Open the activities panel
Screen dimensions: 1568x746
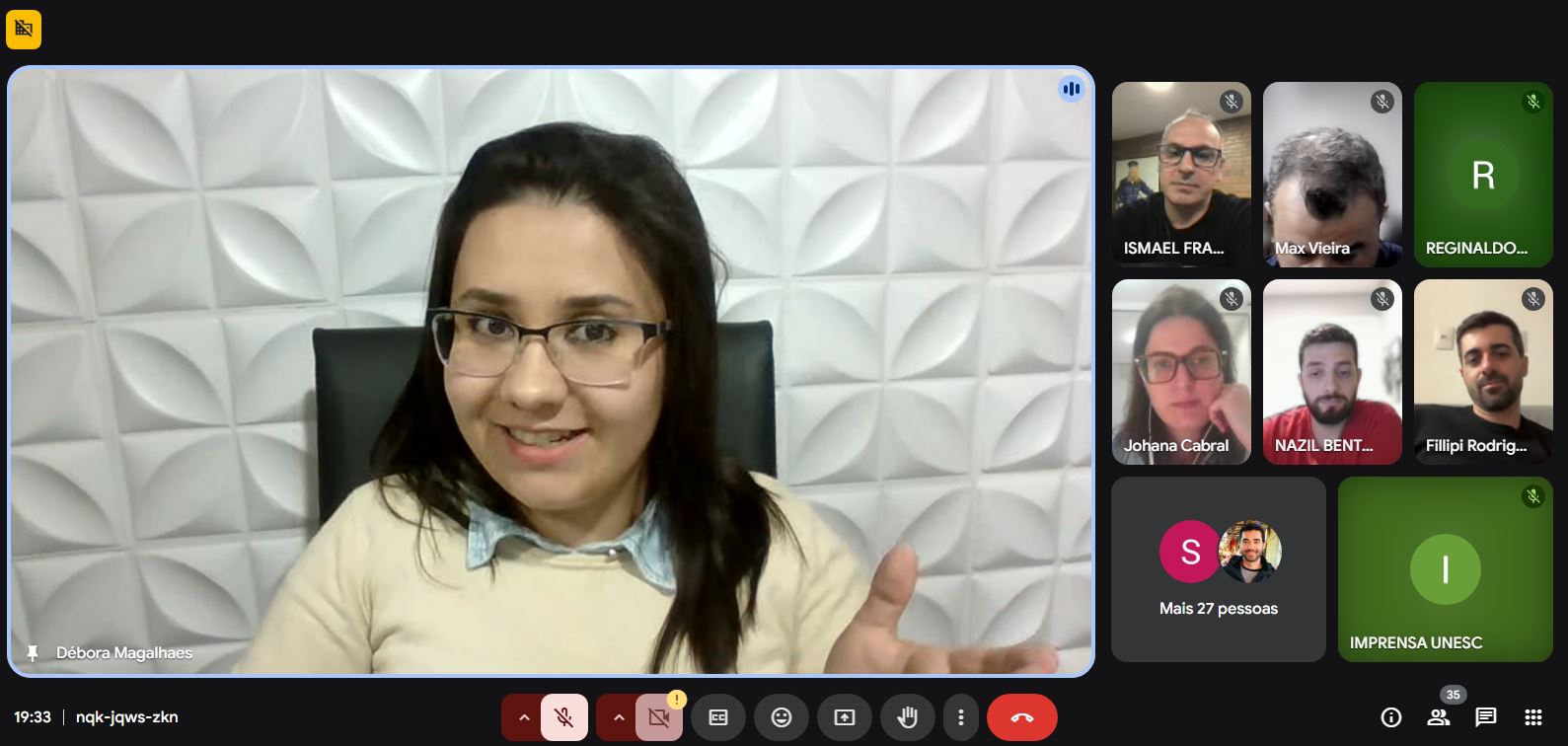1533,717
